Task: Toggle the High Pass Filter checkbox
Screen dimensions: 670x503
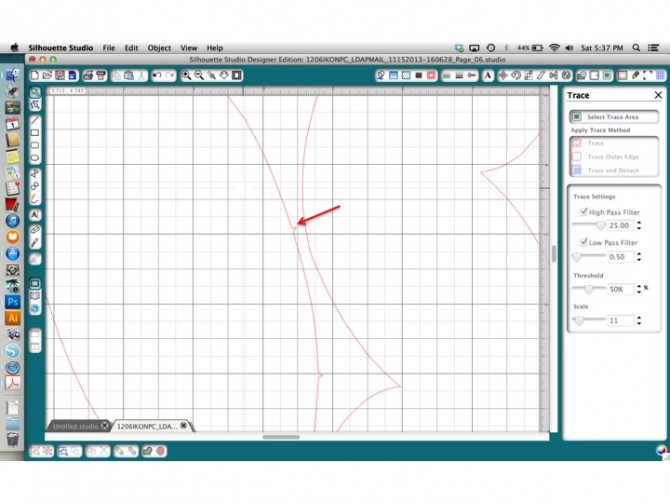Action: click(584, 212)
